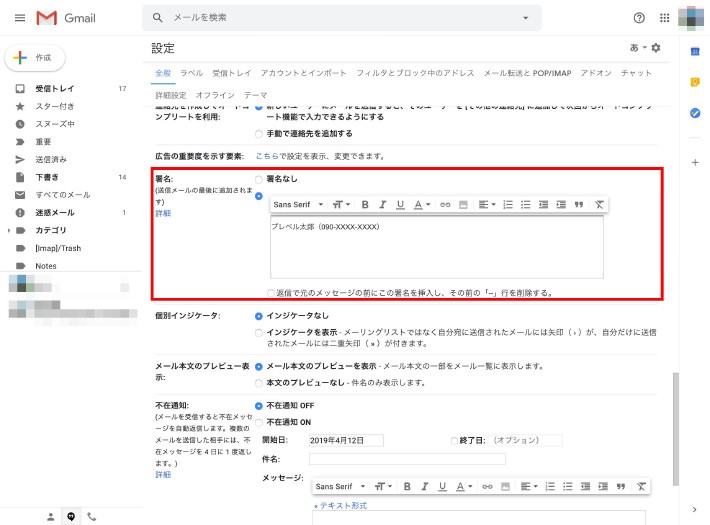
Task: Click the こちら link for ad settings
Action: pos(267,156)
